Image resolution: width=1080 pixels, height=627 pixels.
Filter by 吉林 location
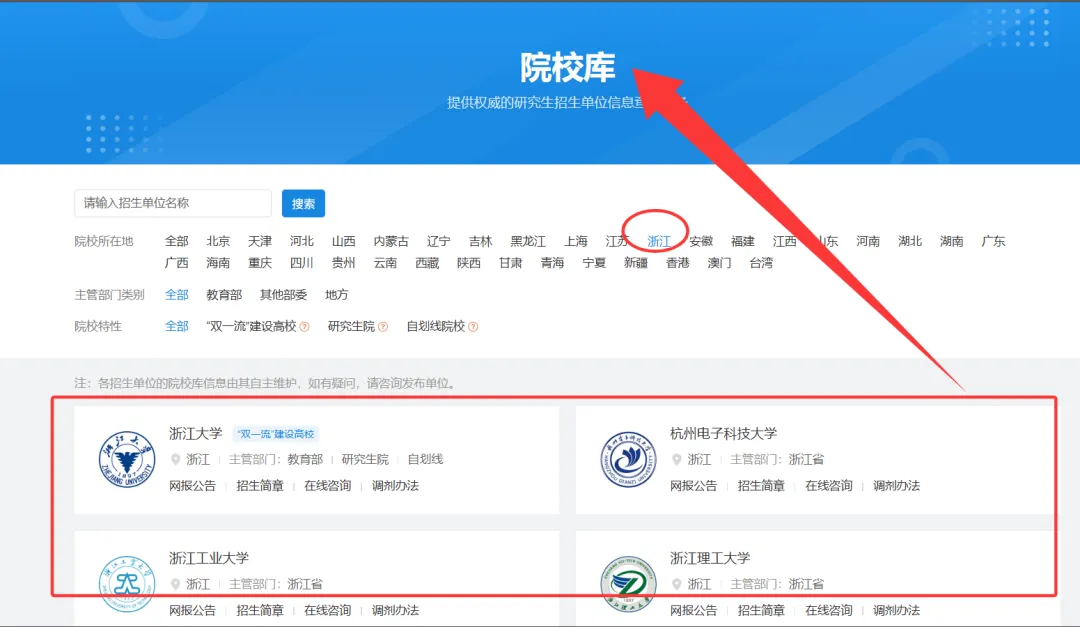481,241
